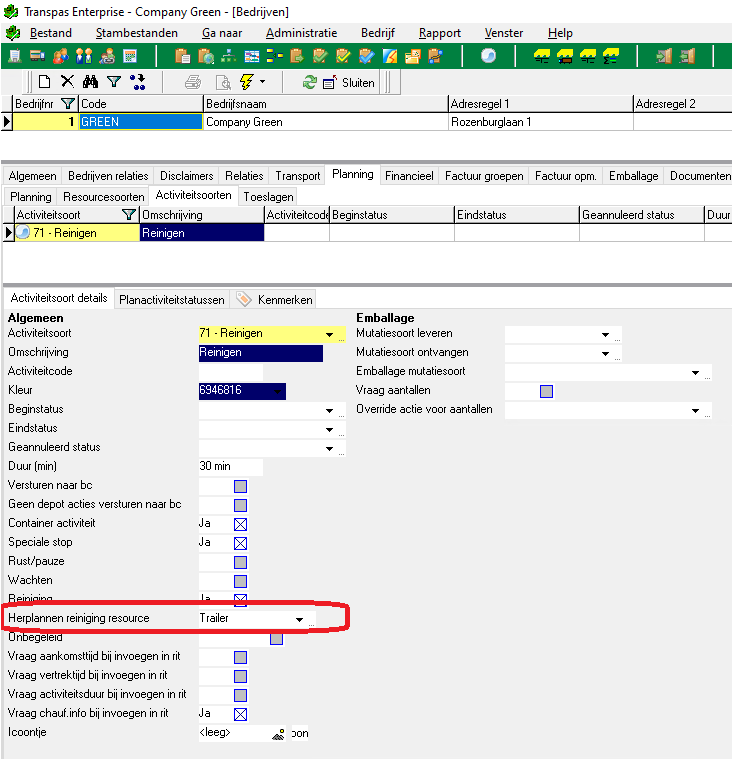Open the Activiteitsoort dropdown showing 71 - Reinigen

click(329, 334)
